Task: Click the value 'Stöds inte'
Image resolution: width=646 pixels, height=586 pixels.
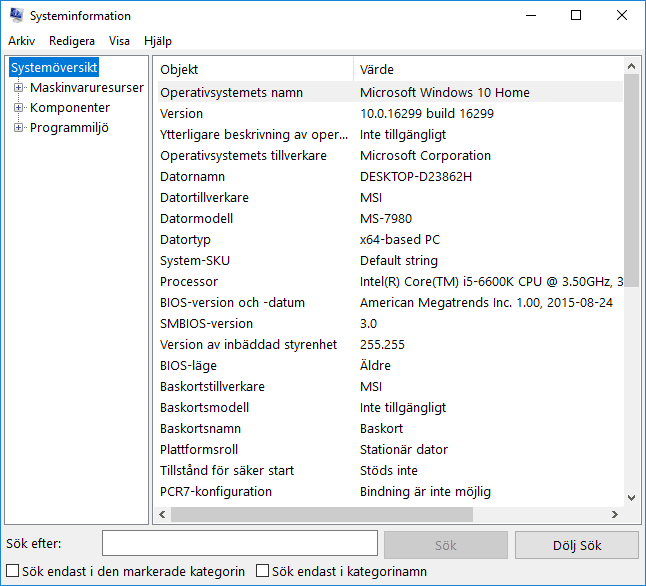Action: [x=389, y=471]
